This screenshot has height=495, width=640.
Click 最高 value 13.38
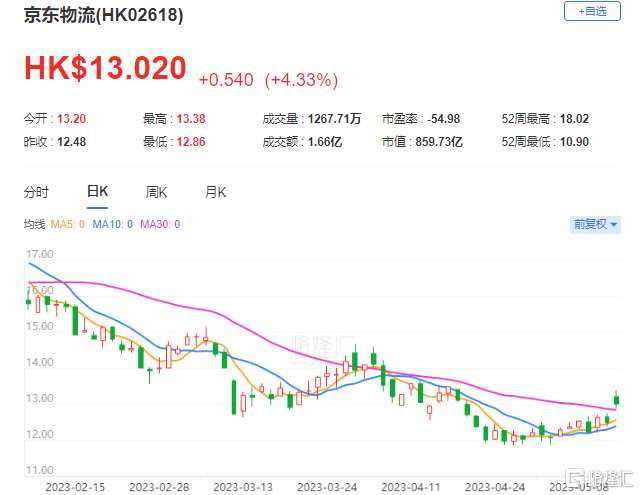coord(191,119)
